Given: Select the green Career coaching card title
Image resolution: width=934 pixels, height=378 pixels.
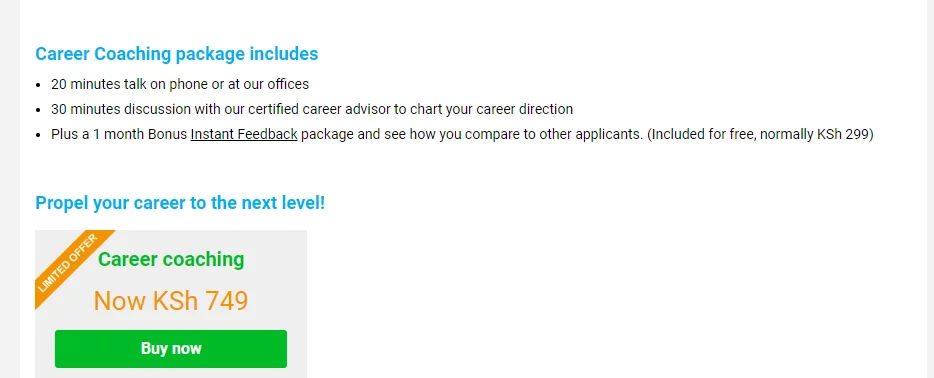Looking at the screenshot, I should (171, 260).
